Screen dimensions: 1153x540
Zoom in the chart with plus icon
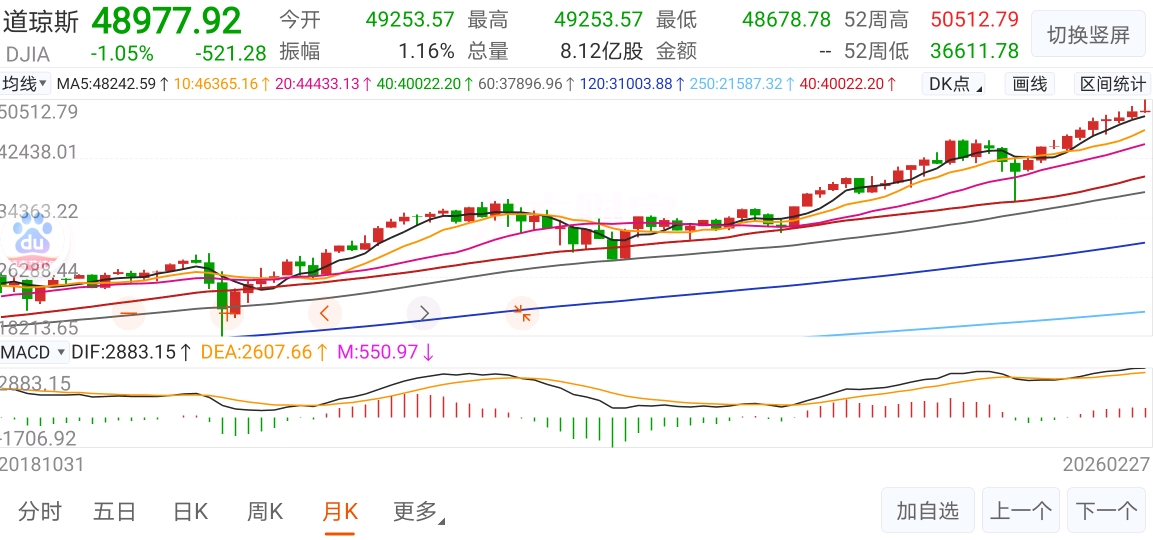pyautogui.click(x=226, y=313)
